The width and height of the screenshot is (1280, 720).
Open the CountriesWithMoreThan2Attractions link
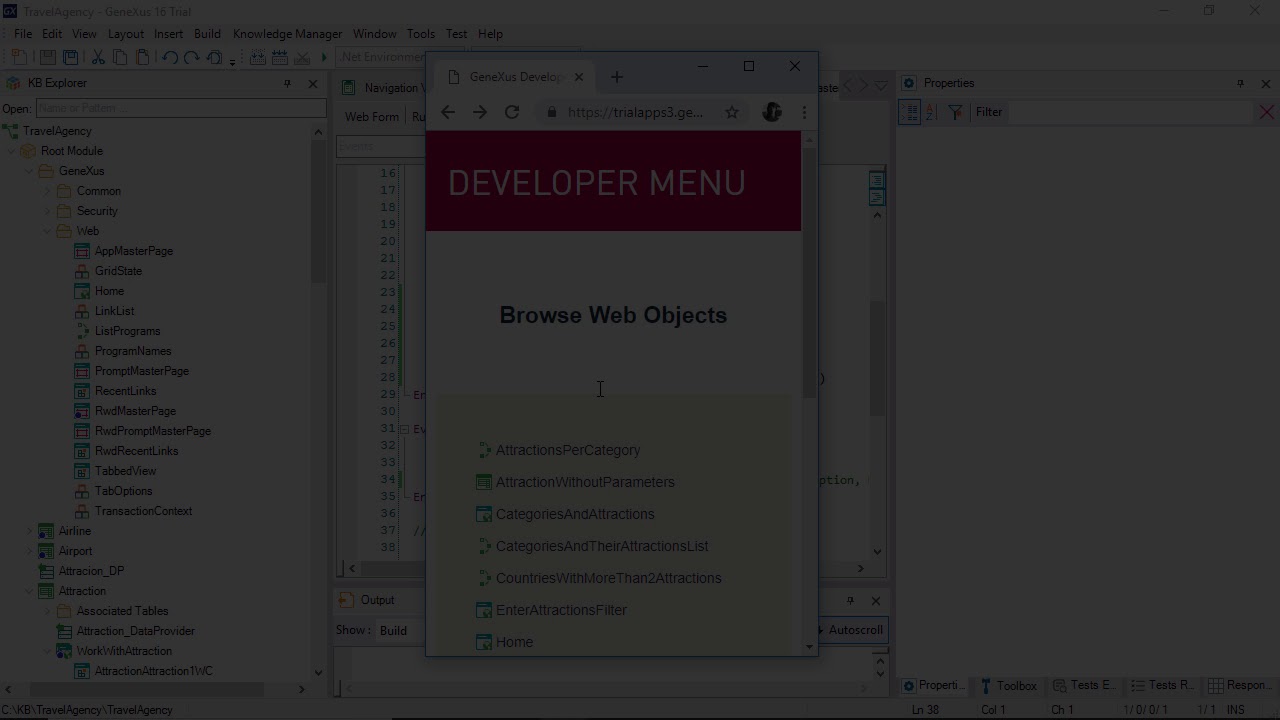(608, 578)
